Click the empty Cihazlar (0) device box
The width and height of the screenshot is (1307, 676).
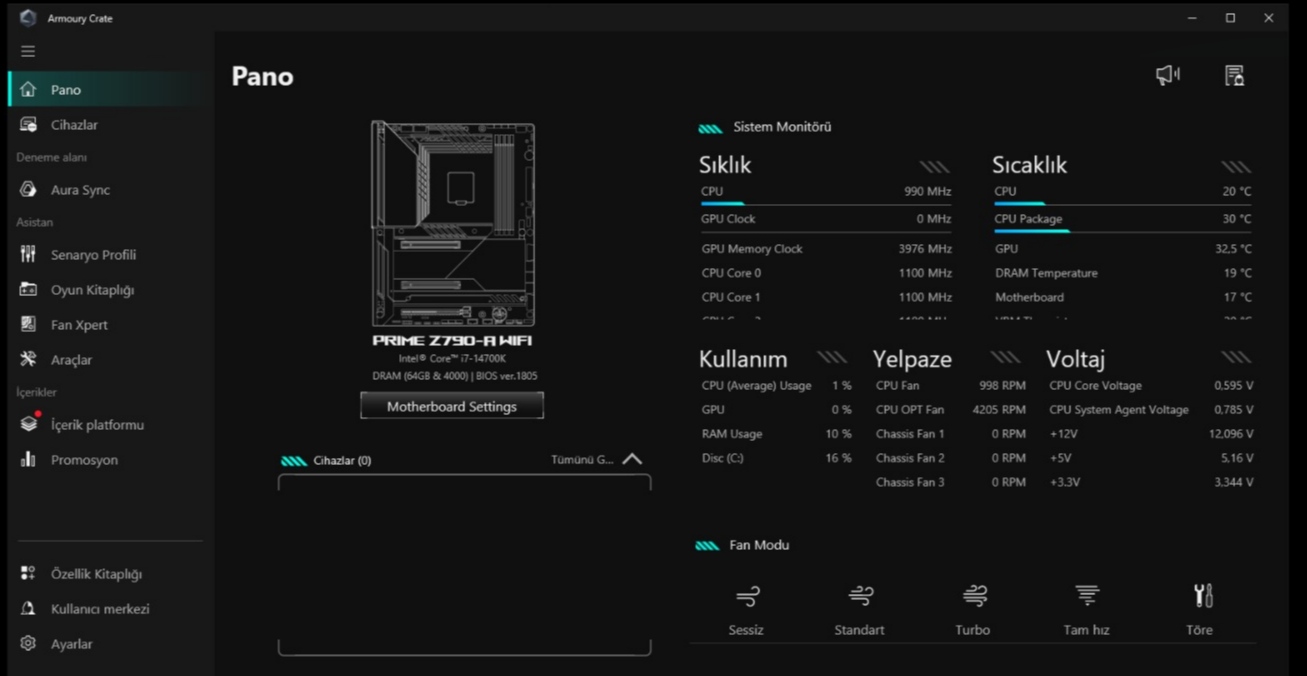(464, 565)
